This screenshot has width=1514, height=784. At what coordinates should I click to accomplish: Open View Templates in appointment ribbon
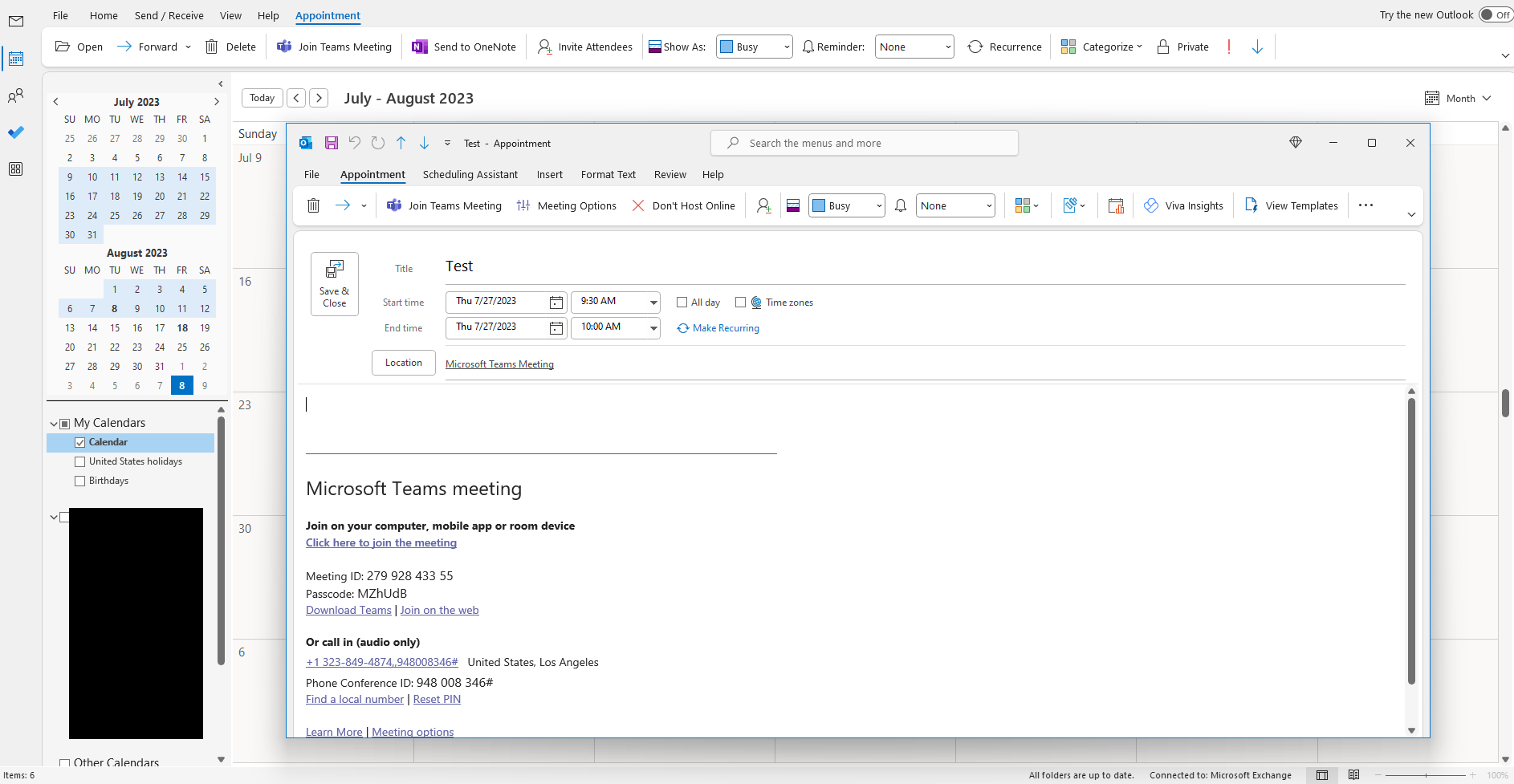tap(1291, 205)
